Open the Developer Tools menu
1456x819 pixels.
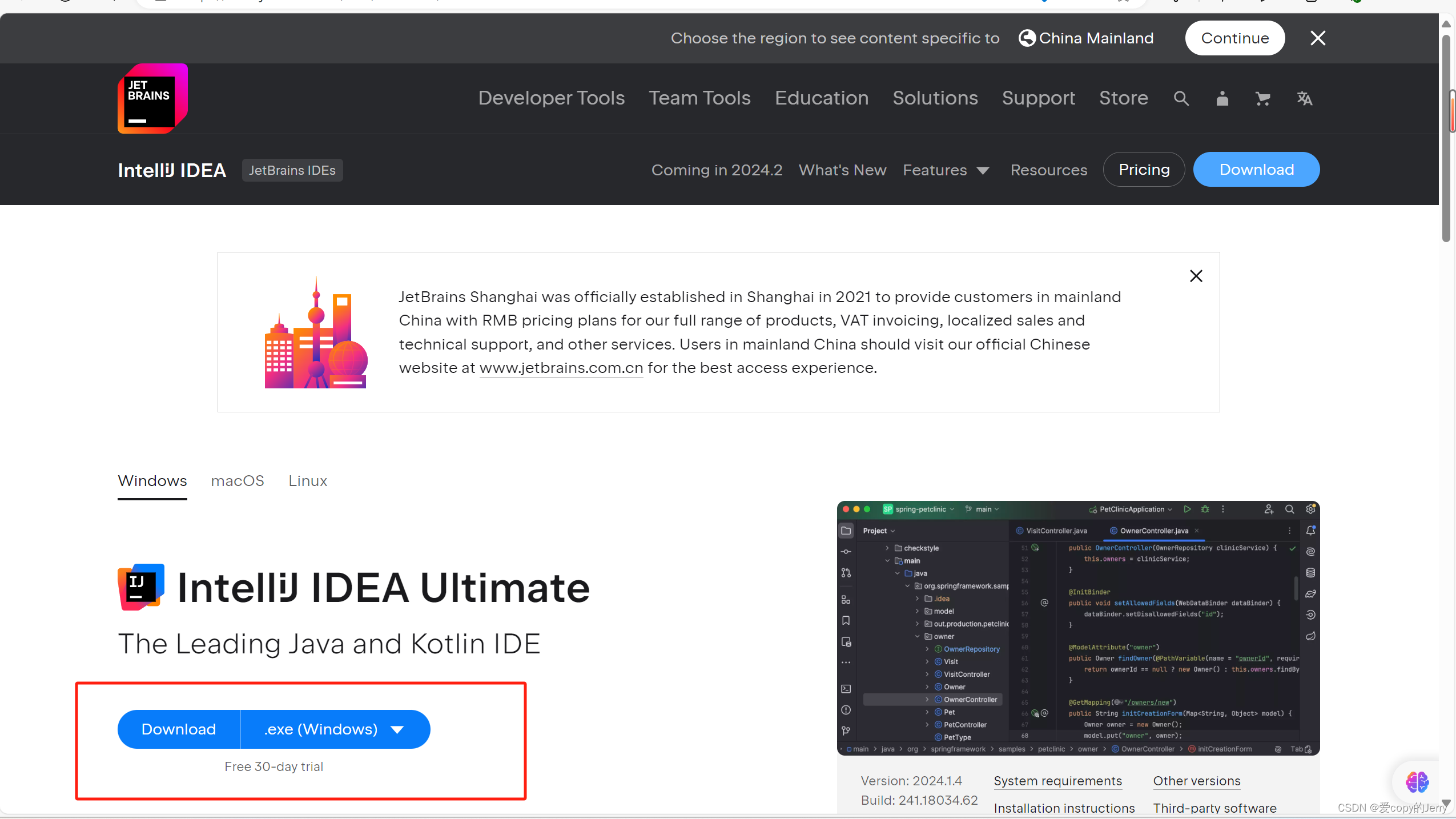pyautogui.click(x=551, y=98)
